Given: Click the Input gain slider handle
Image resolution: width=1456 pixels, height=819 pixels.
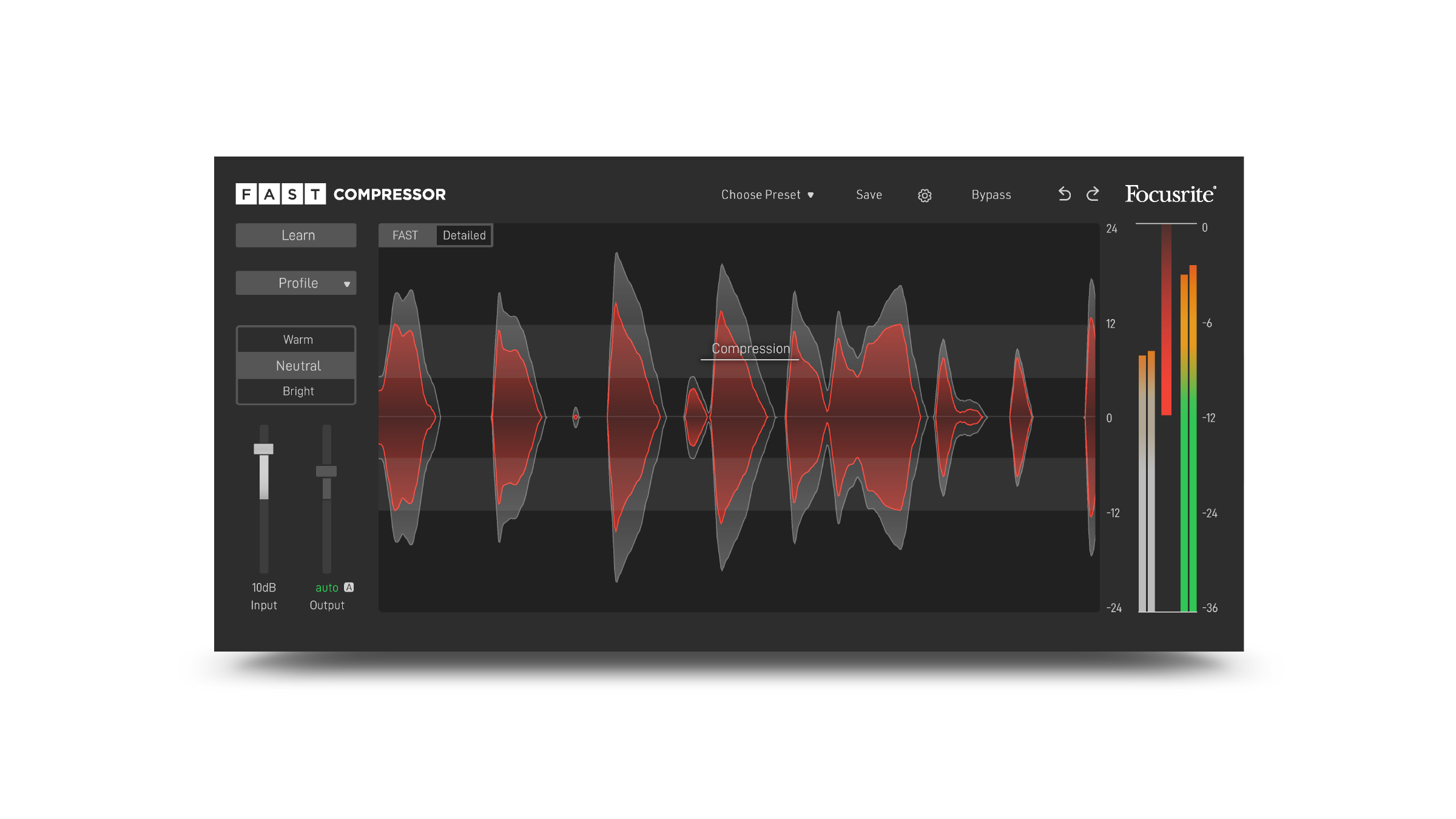Looking at the screenshot, I should 263,449.
